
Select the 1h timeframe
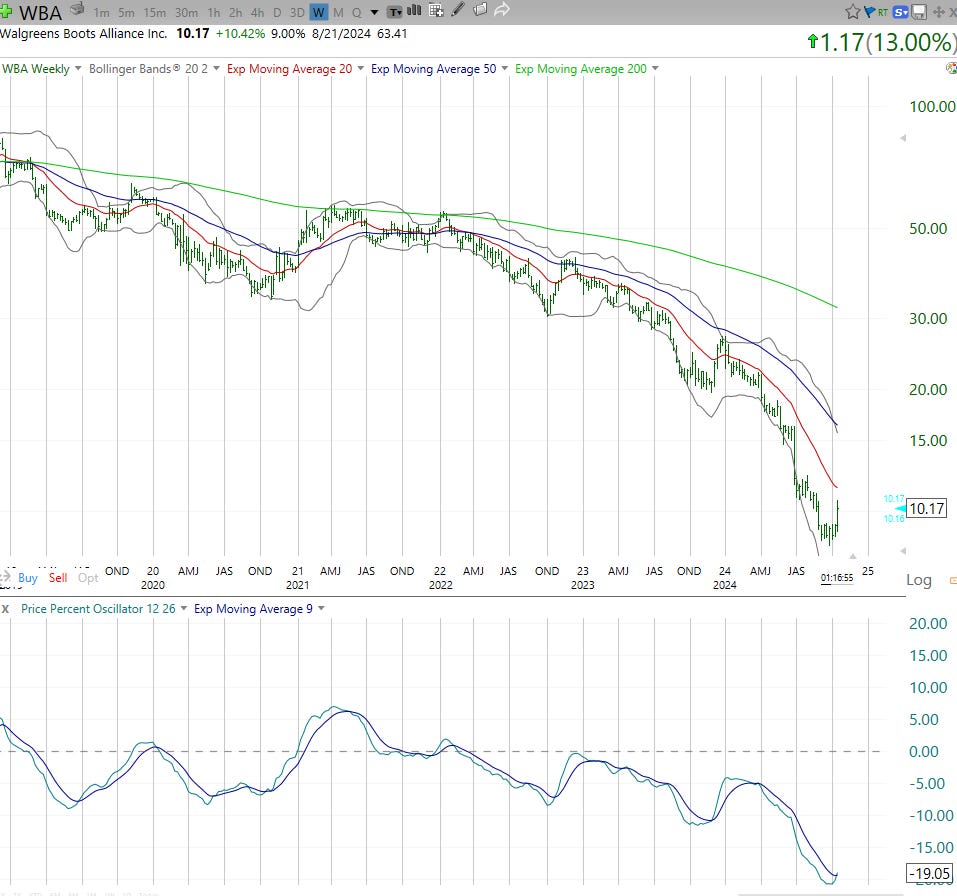tap(214, 12)
